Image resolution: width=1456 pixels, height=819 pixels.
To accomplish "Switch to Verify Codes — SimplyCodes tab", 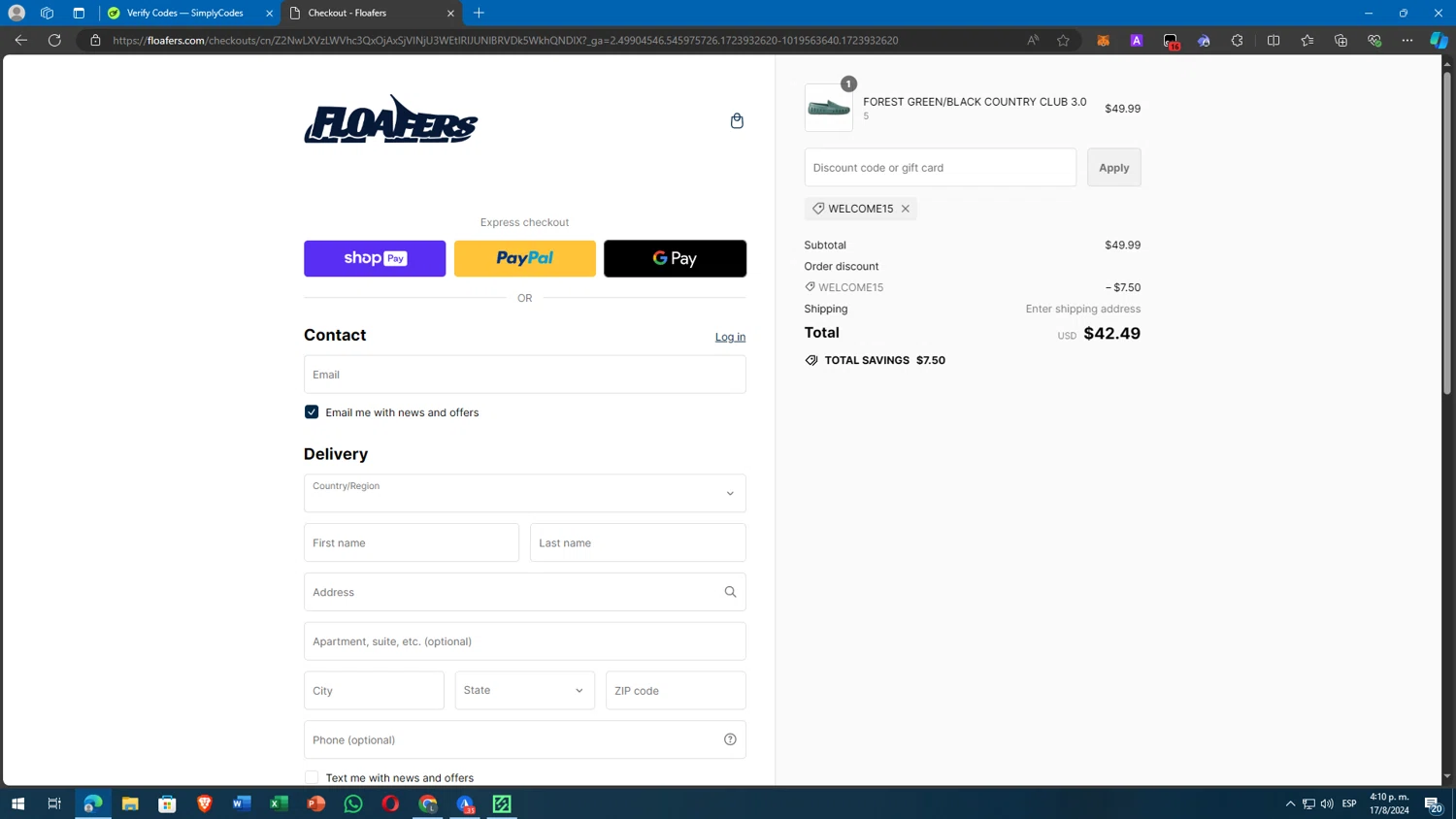I will tap(184, 13).
